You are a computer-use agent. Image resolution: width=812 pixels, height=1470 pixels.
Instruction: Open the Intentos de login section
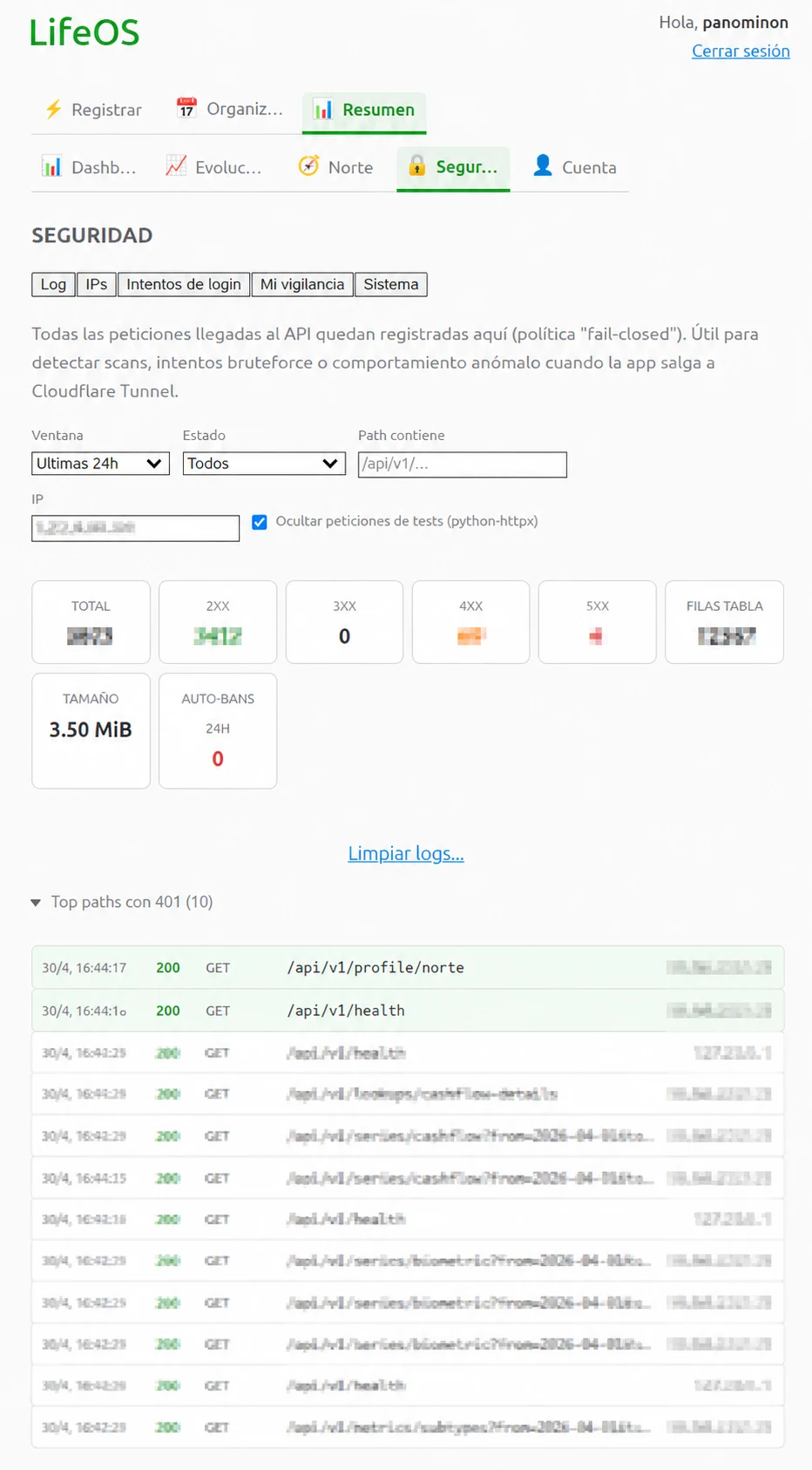pyautogui.click(x=184, y=284)
